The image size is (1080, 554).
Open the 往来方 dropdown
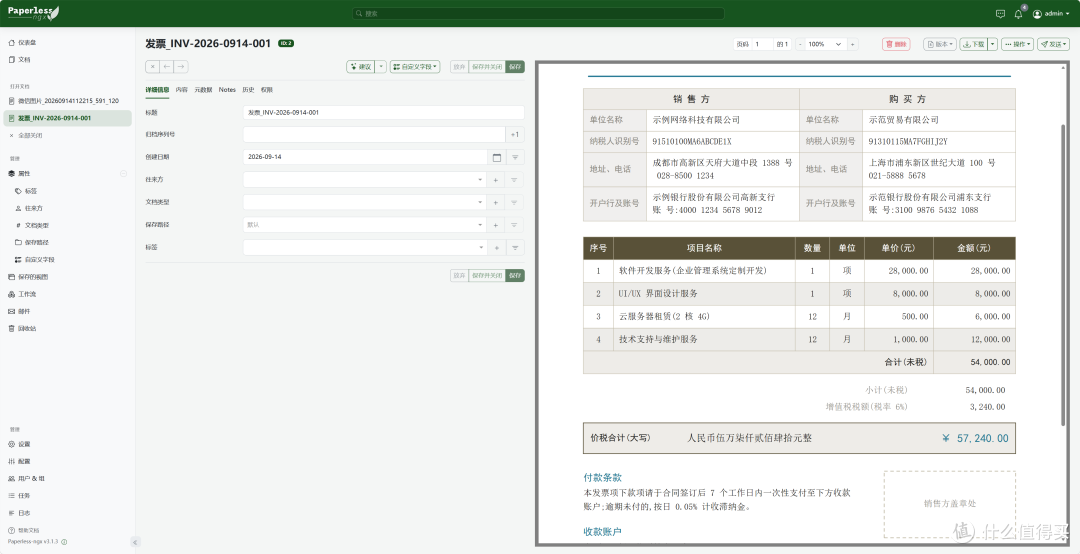pyautogui.click(x=364, y=180)
